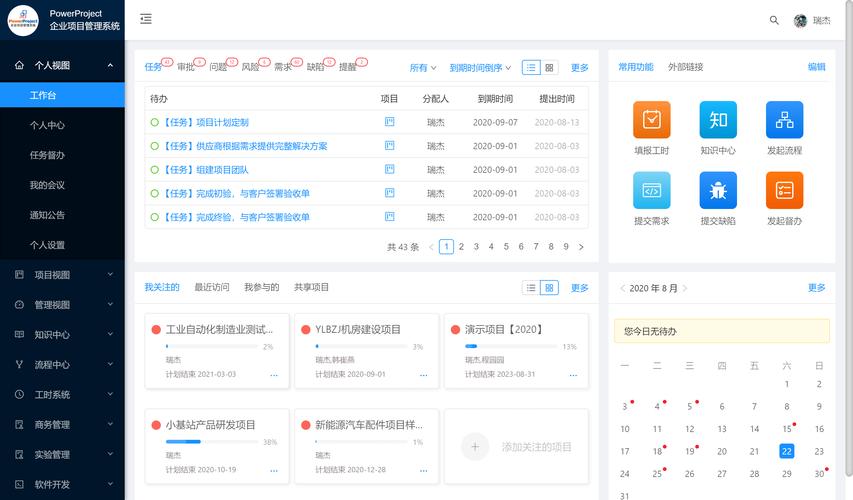This screenshot has width=853, height=500.
Task: Switch to the 问题 tab
Action: (218, 67)
